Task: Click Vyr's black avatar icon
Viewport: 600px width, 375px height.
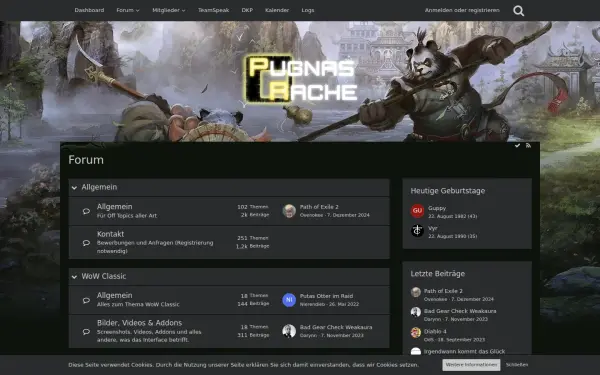Action: point(417,230)
